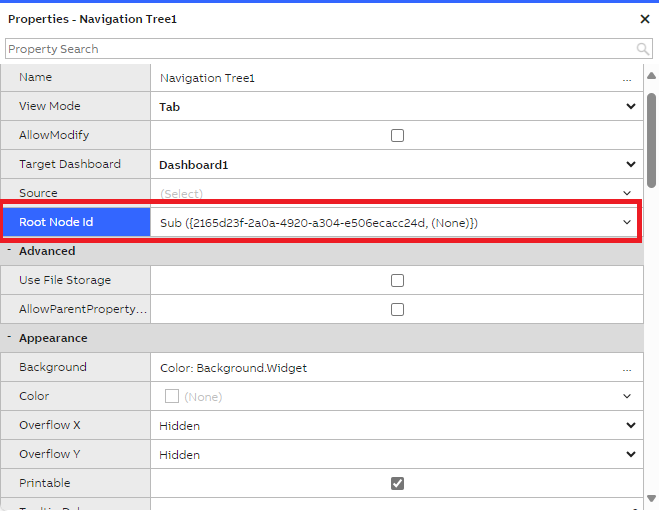Open the Overflow Y dropdown
This screenshot has width=659, height=511.
pos(630,454)
